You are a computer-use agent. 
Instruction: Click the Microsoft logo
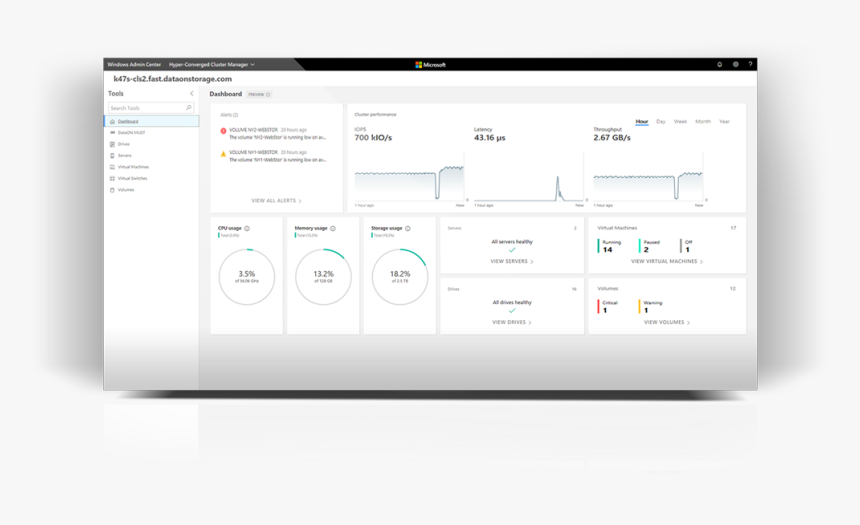coord(431,65)
